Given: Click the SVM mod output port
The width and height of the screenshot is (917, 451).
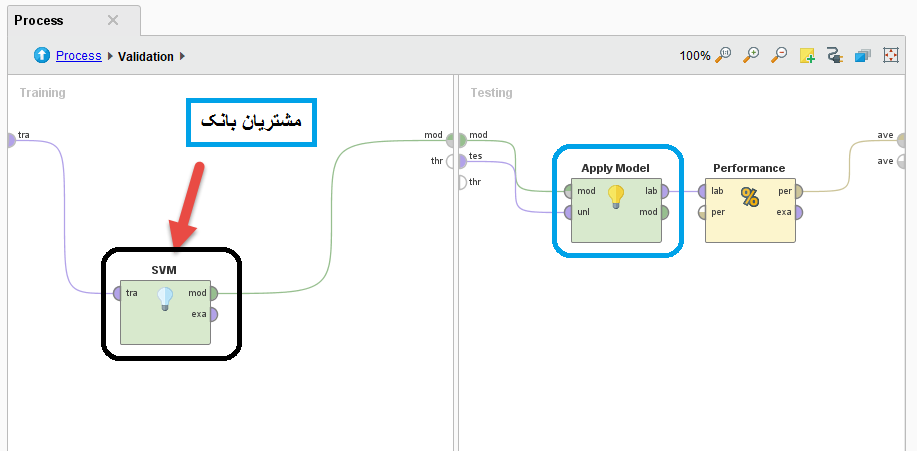Looking at the screenshot, I should coord(213,293).
